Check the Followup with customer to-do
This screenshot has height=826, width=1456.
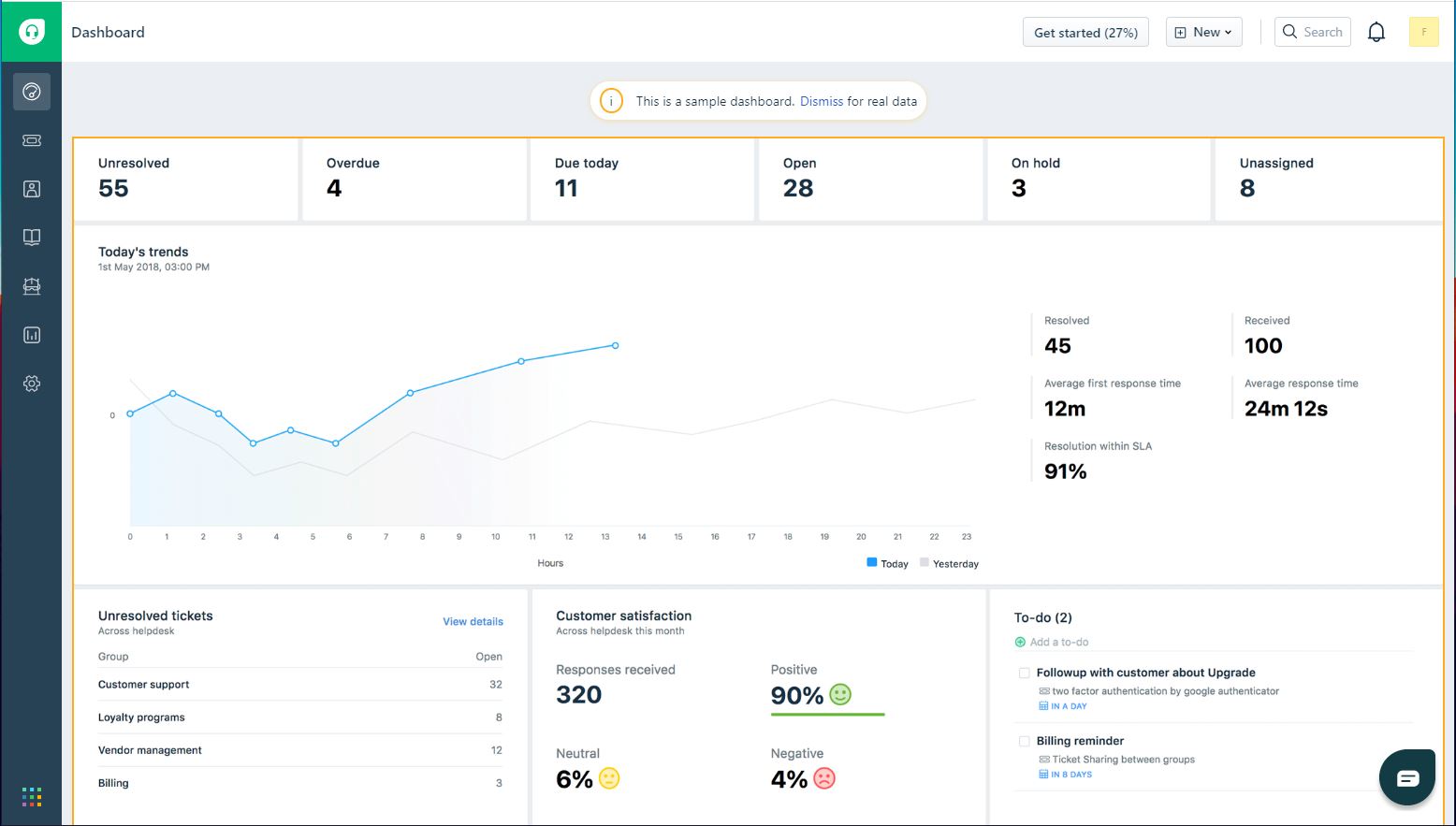tap(1024, 673)
